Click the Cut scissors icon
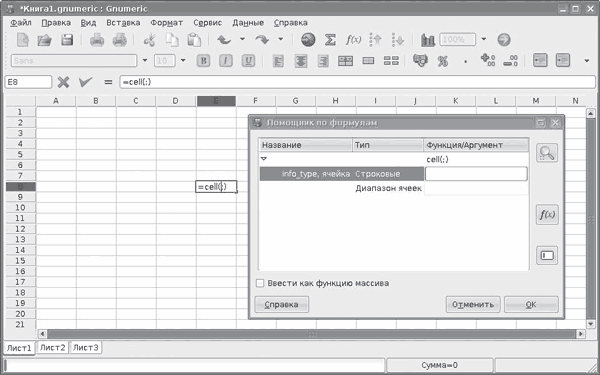Screen dimensions: 600x375 click(150, 40)
